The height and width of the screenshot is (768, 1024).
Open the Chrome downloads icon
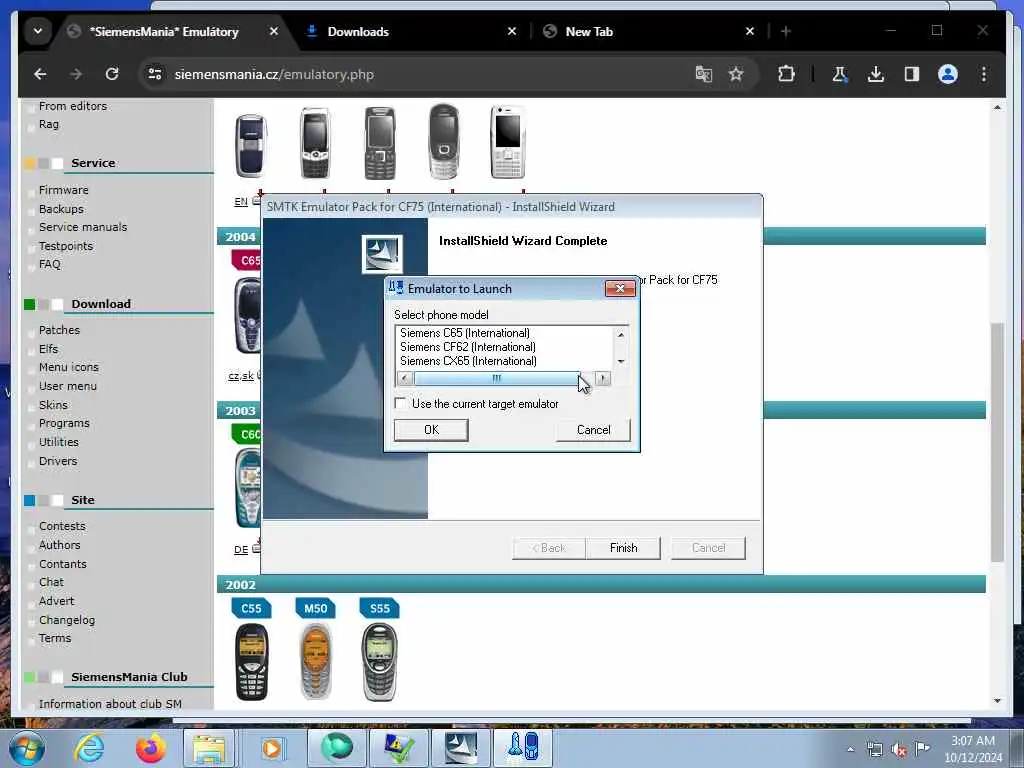[x=876, y=74]
